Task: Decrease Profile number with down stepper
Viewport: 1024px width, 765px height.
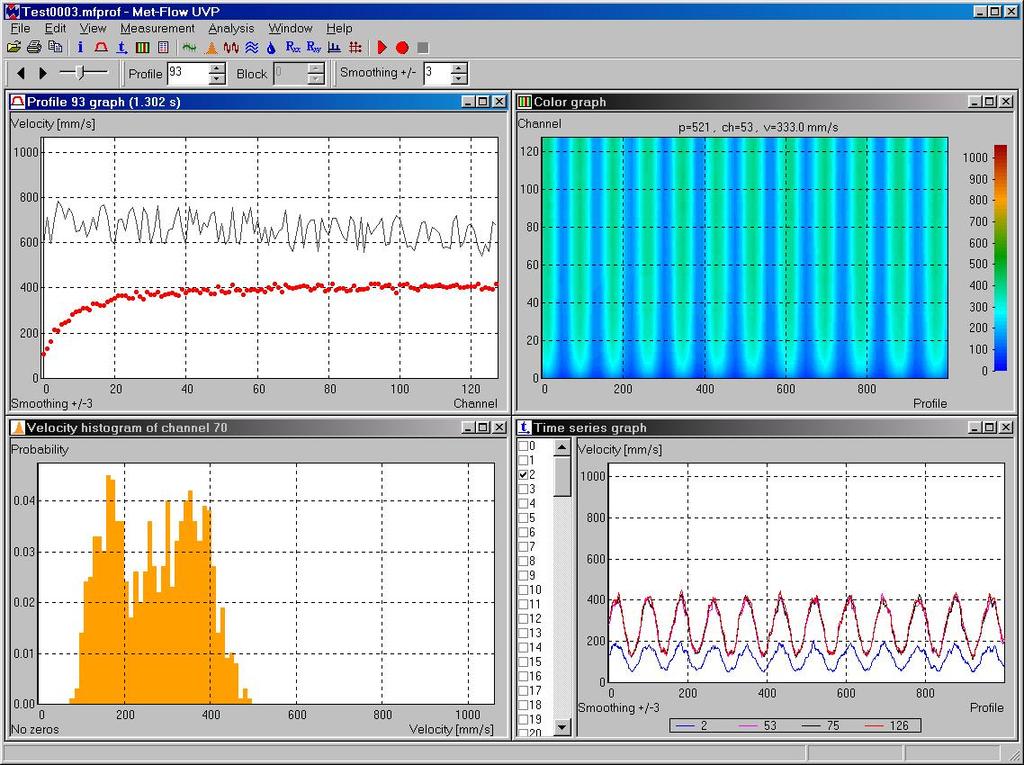Action: (x=217, y=79)
